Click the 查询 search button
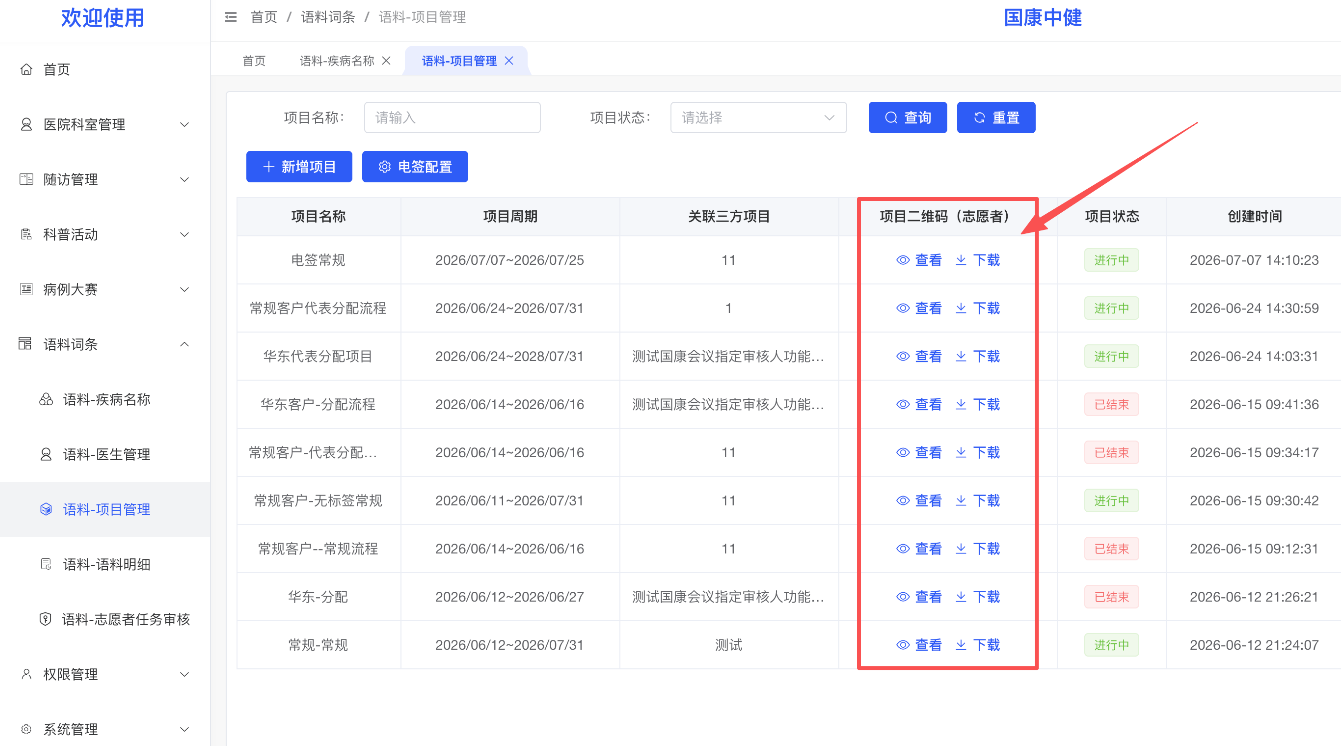Viewport: 1341px width, 746px height. coord(908,117)
